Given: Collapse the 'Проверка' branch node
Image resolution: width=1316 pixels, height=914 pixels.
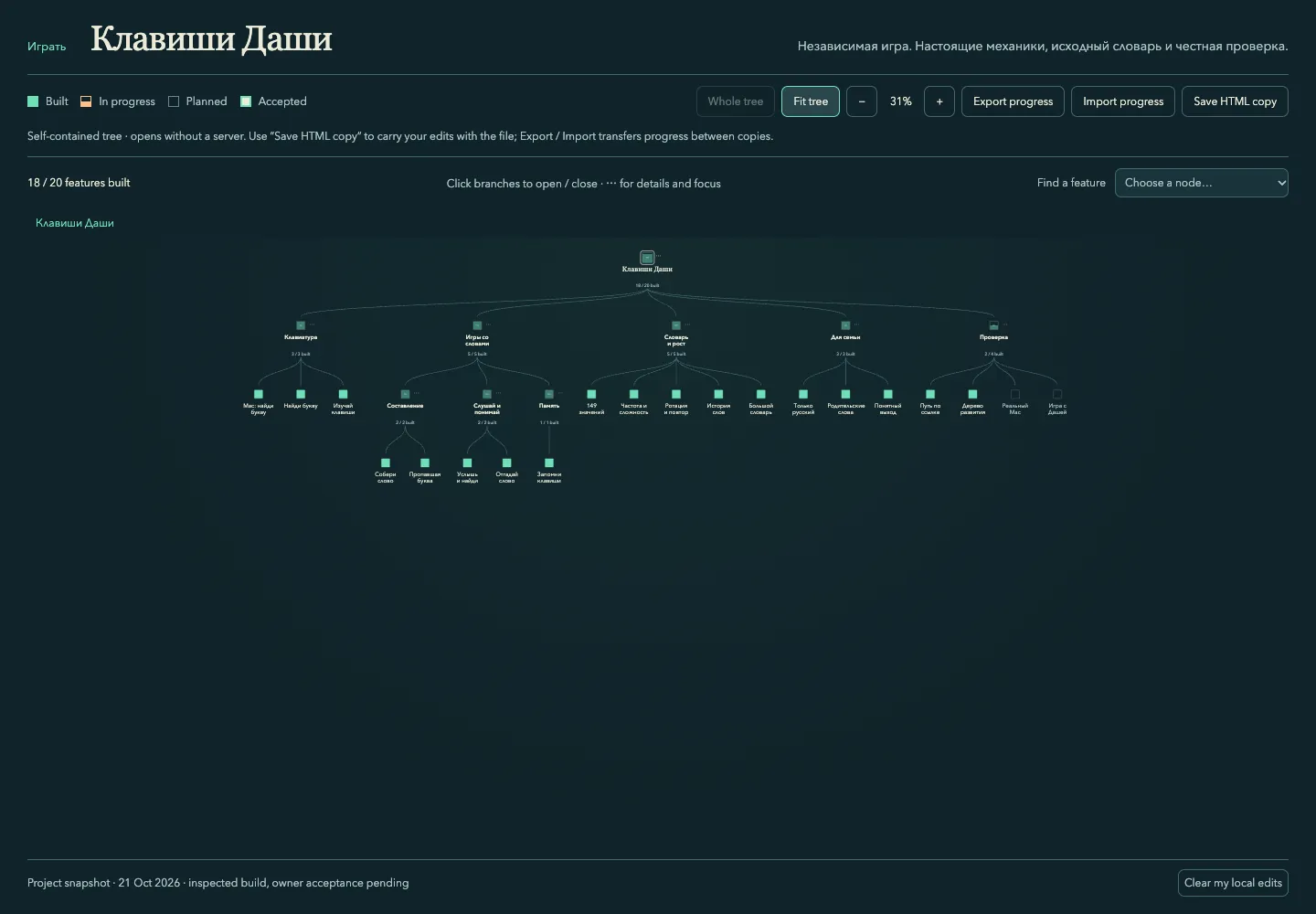Looking at the screenshot, I should [x=993, y=325].
